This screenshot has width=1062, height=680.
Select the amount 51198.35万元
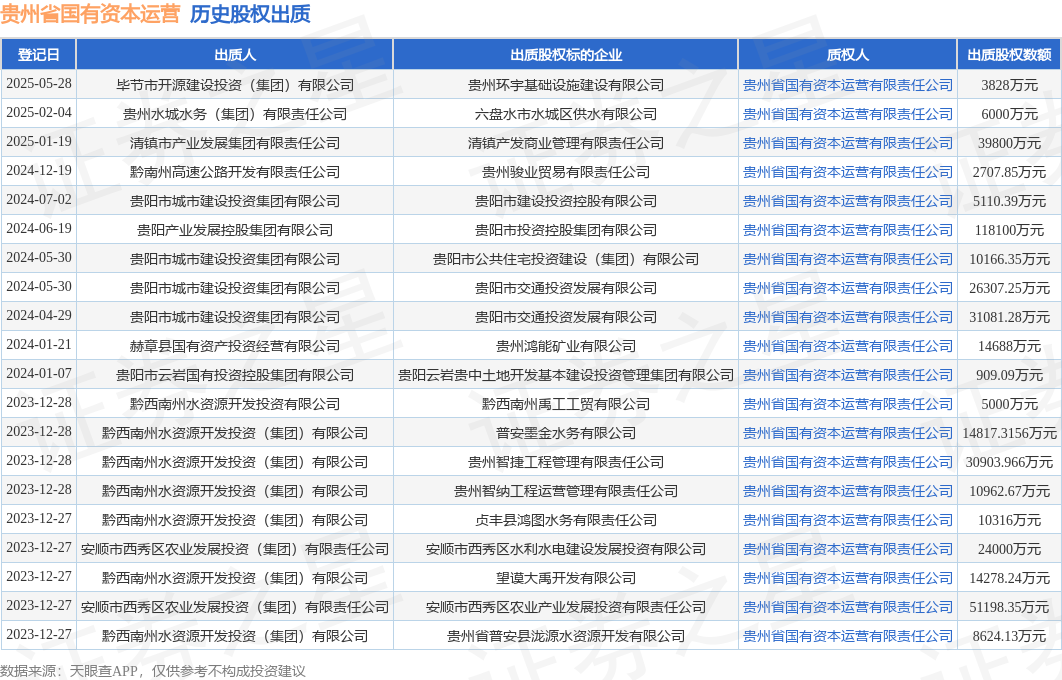1009,608
